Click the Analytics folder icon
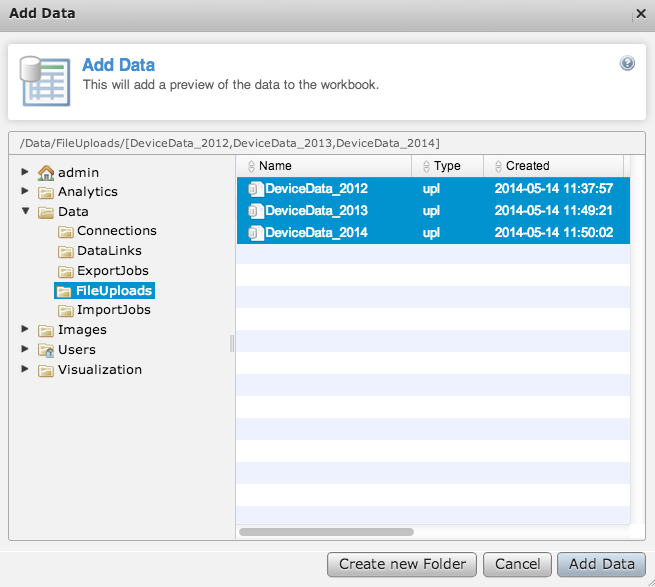The width and height of the screenshot is (655, 587). coord(46,192)
